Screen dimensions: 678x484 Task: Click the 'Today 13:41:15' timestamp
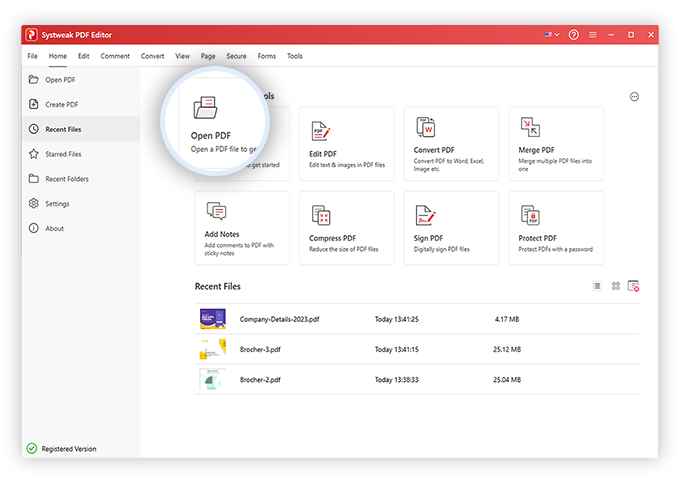(x=397, y=349)
